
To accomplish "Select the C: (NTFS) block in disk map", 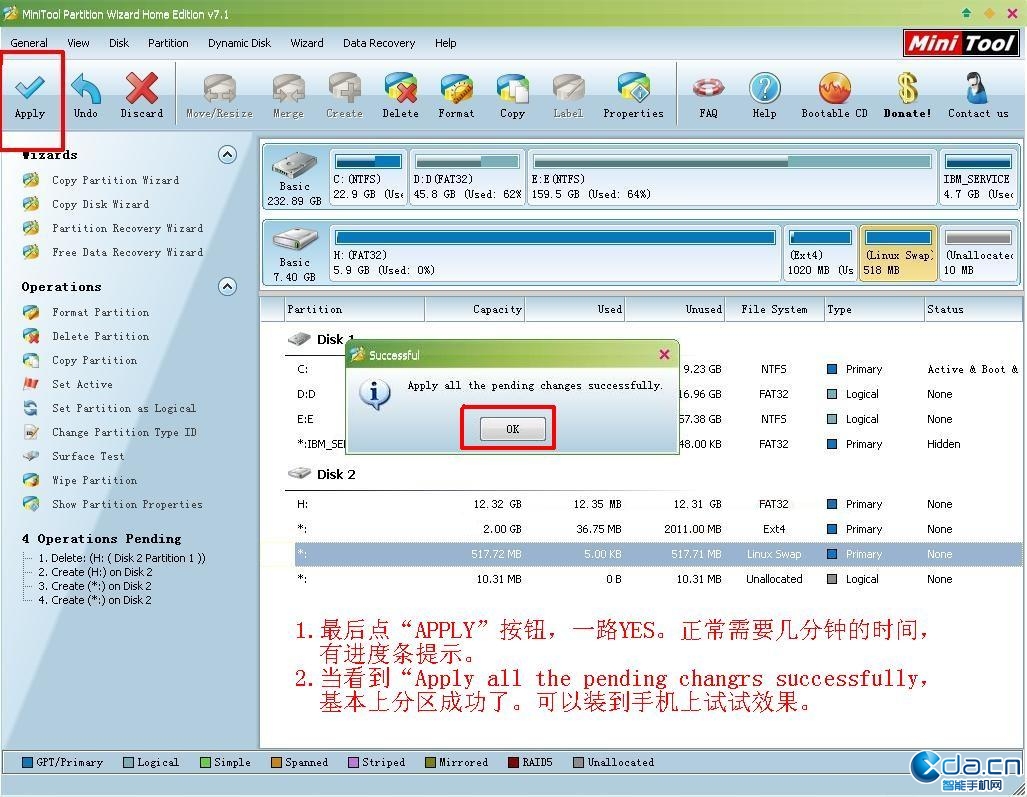I will pyautogui.click(x=368, y=176).
